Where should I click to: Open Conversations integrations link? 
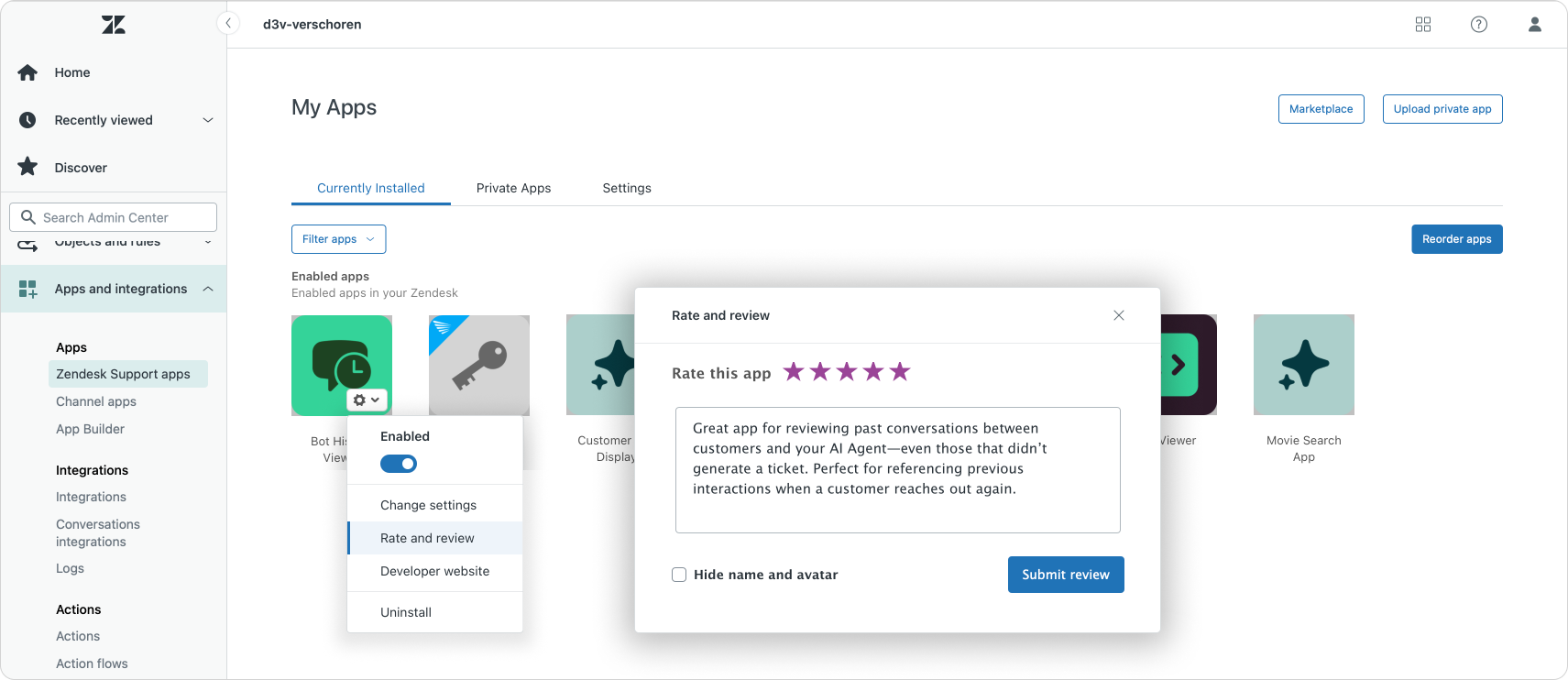click(x=98, y=532)
